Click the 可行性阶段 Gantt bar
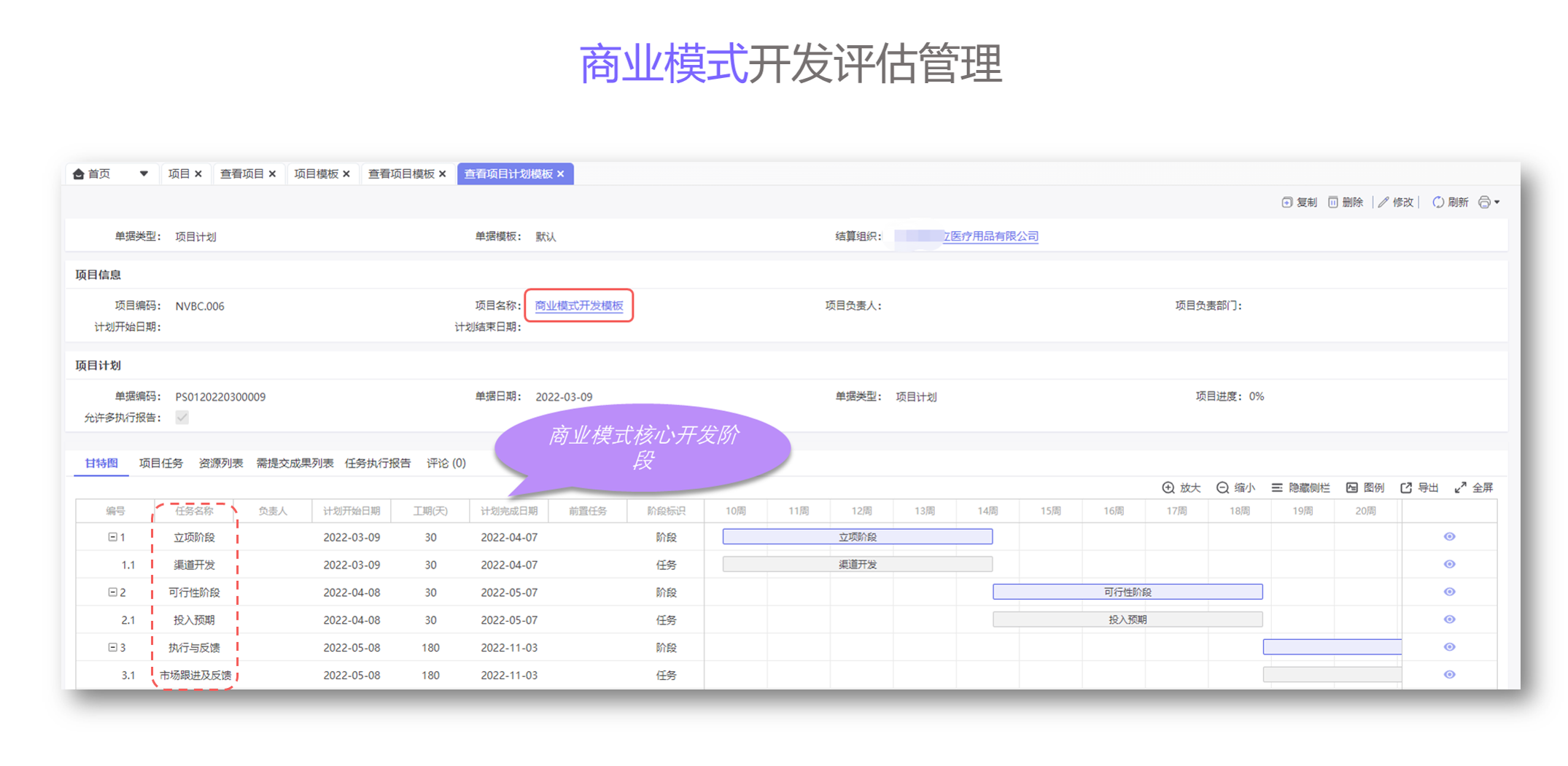1568x766 pixels. pos(1127,592)
